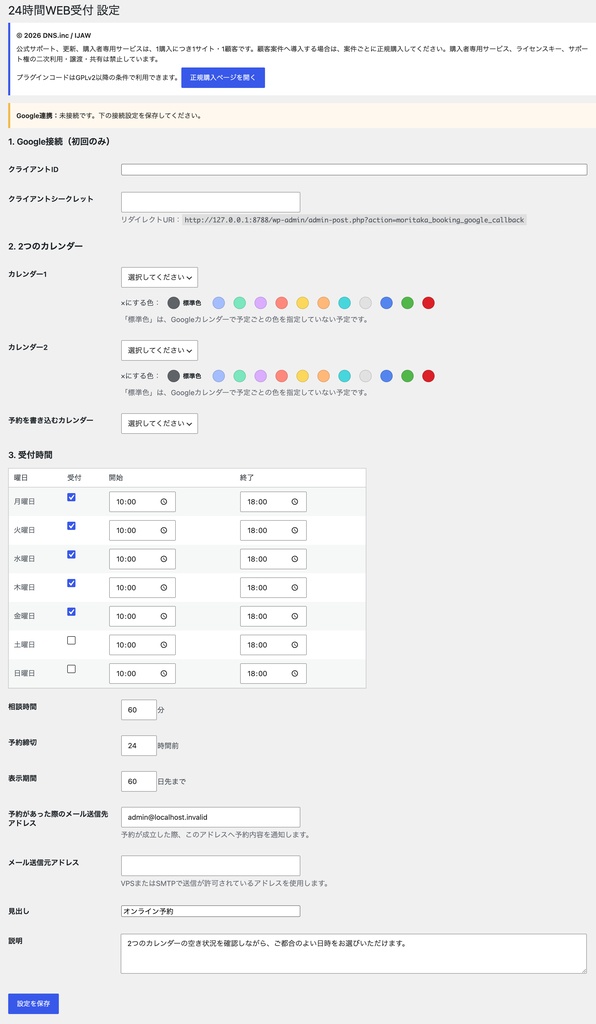Select green swatch for カレンダー2
This screenshot has height=1024, width=596.
407,376
